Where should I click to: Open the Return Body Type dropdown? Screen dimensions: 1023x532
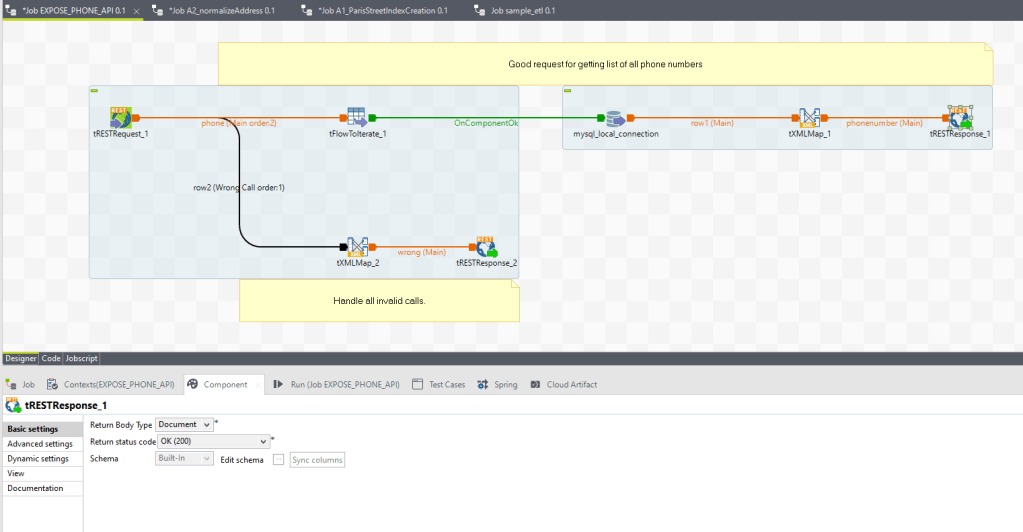tap(184, 424)
